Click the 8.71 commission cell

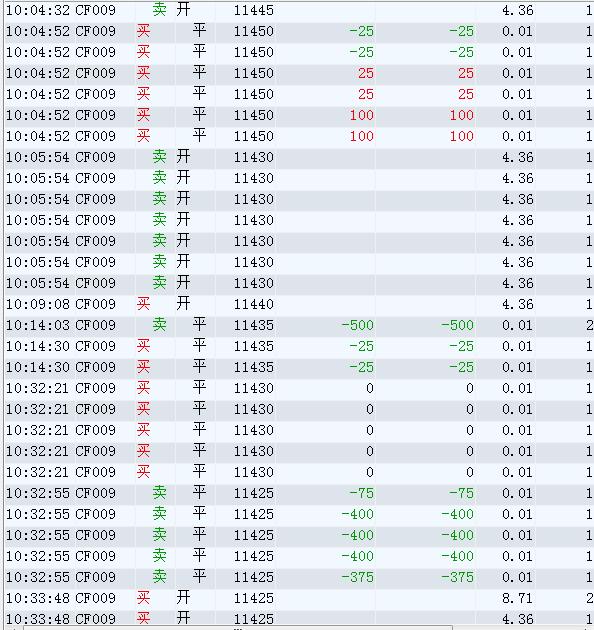click(x=517, y=598)
